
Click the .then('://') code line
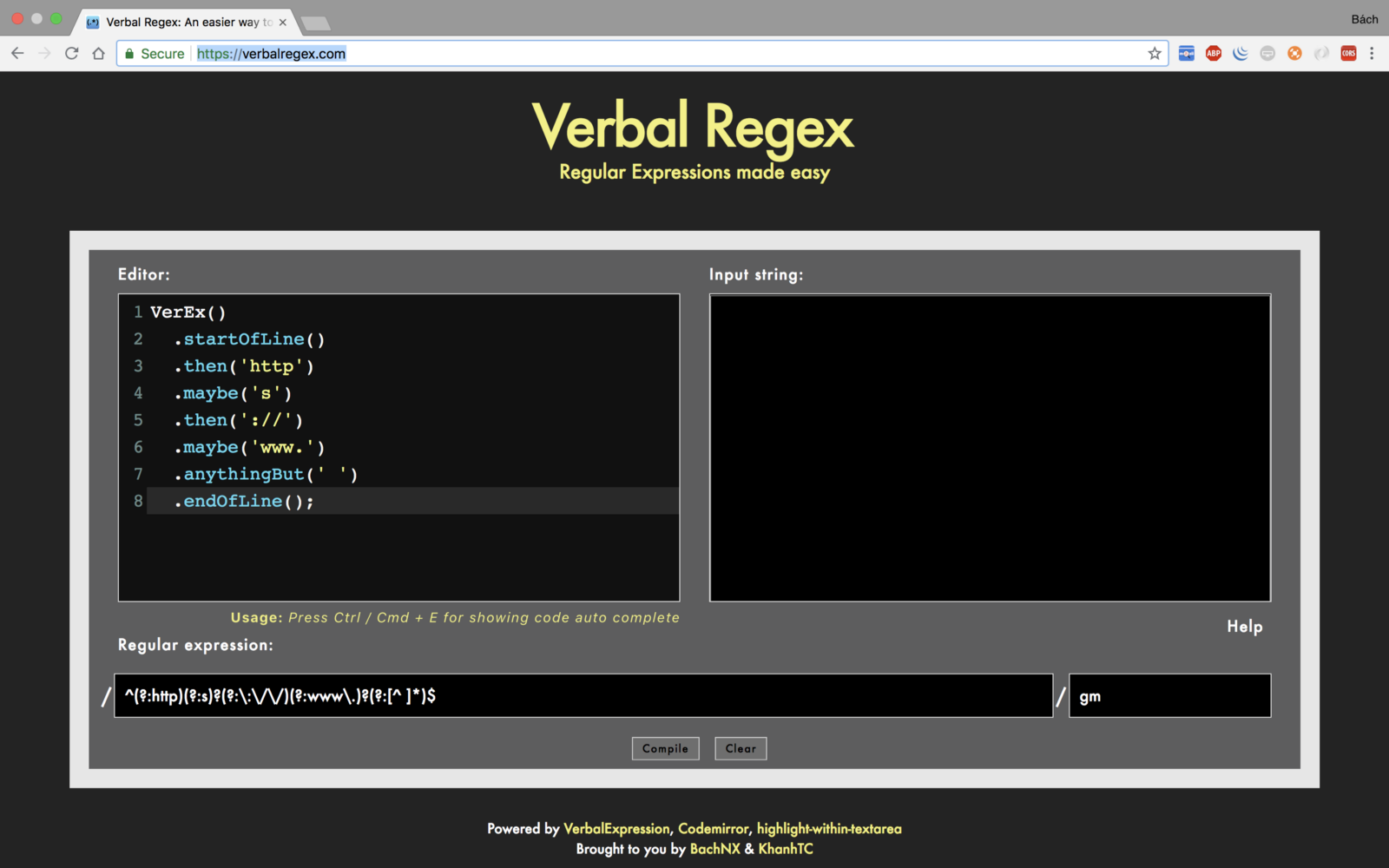(238, 420)
